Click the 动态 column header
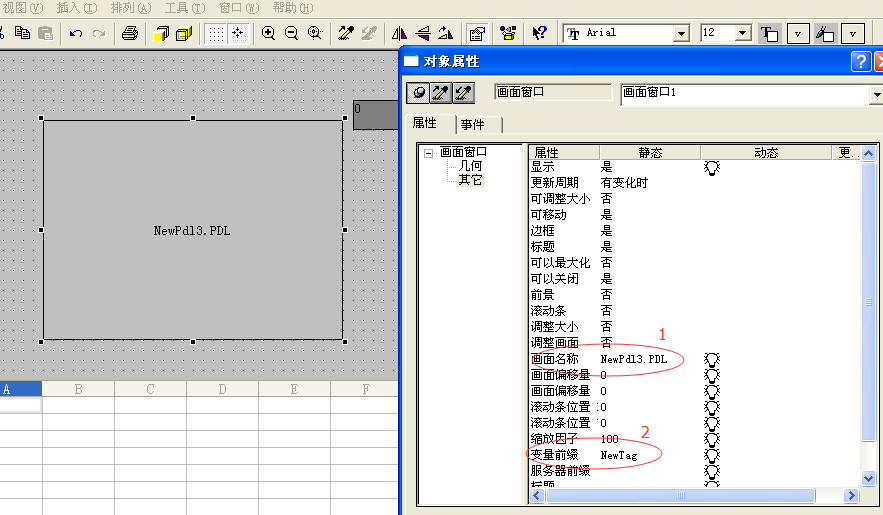 tap(766, 153)
